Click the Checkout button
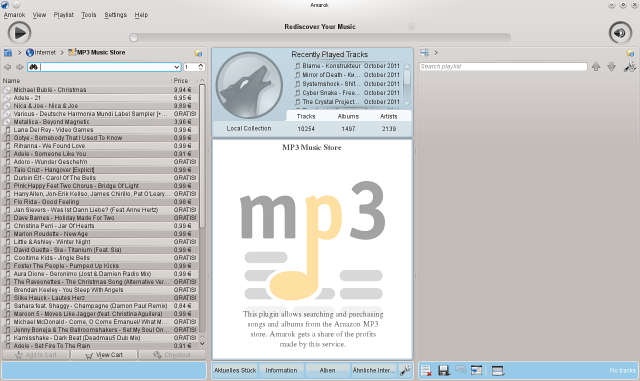The height and width of the screenshot is (381, 640). [172, 355]
